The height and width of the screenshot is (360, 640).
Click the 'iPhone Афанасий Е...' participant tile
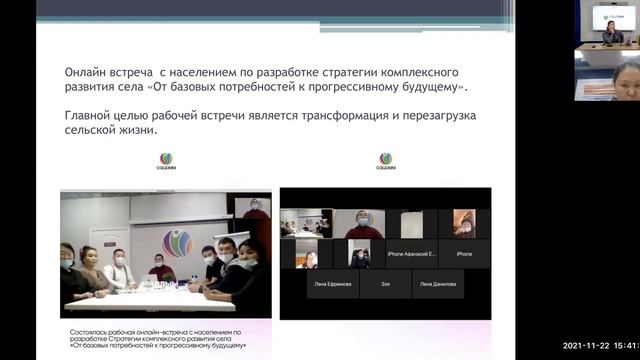411,254
